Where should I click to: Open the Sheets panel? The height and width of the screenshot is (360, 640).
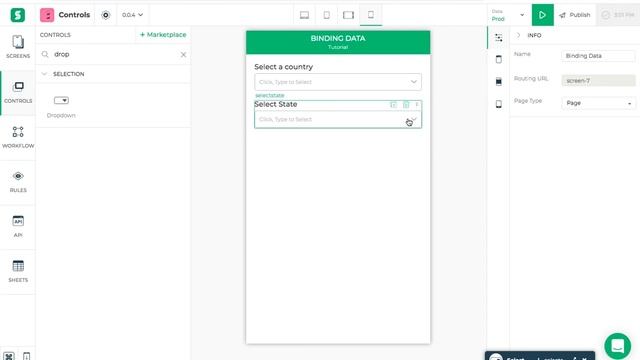pyautogui.click(x=18, y=271)
